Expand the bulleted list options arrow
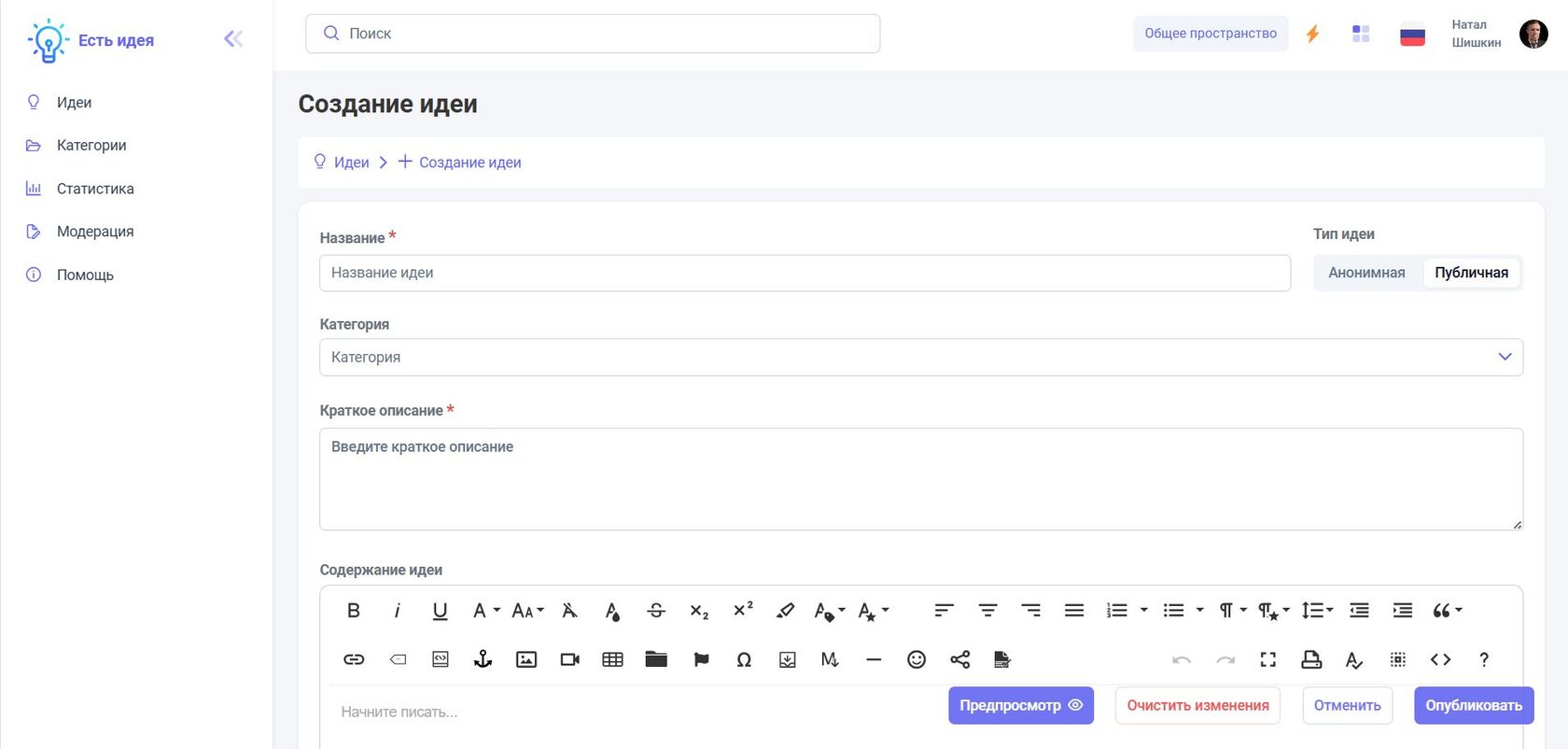Image resolution: width=1568 pixels, height=749 pixels. (x=1200, y=611)
